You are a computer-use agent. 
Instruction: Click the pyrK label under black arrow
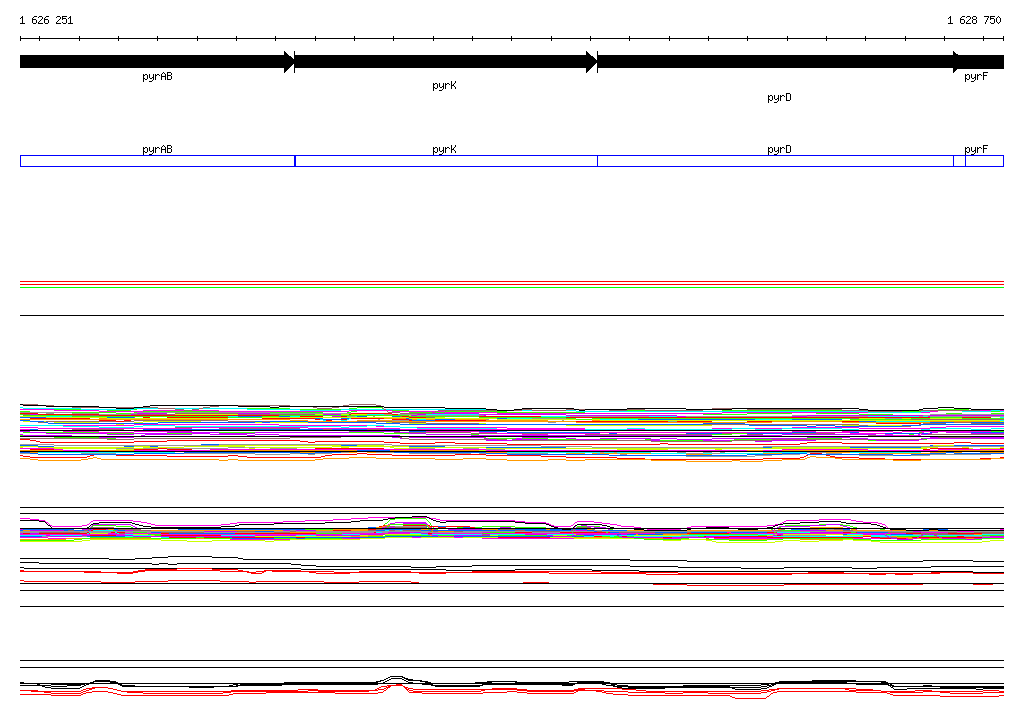[x=444, y=86]
